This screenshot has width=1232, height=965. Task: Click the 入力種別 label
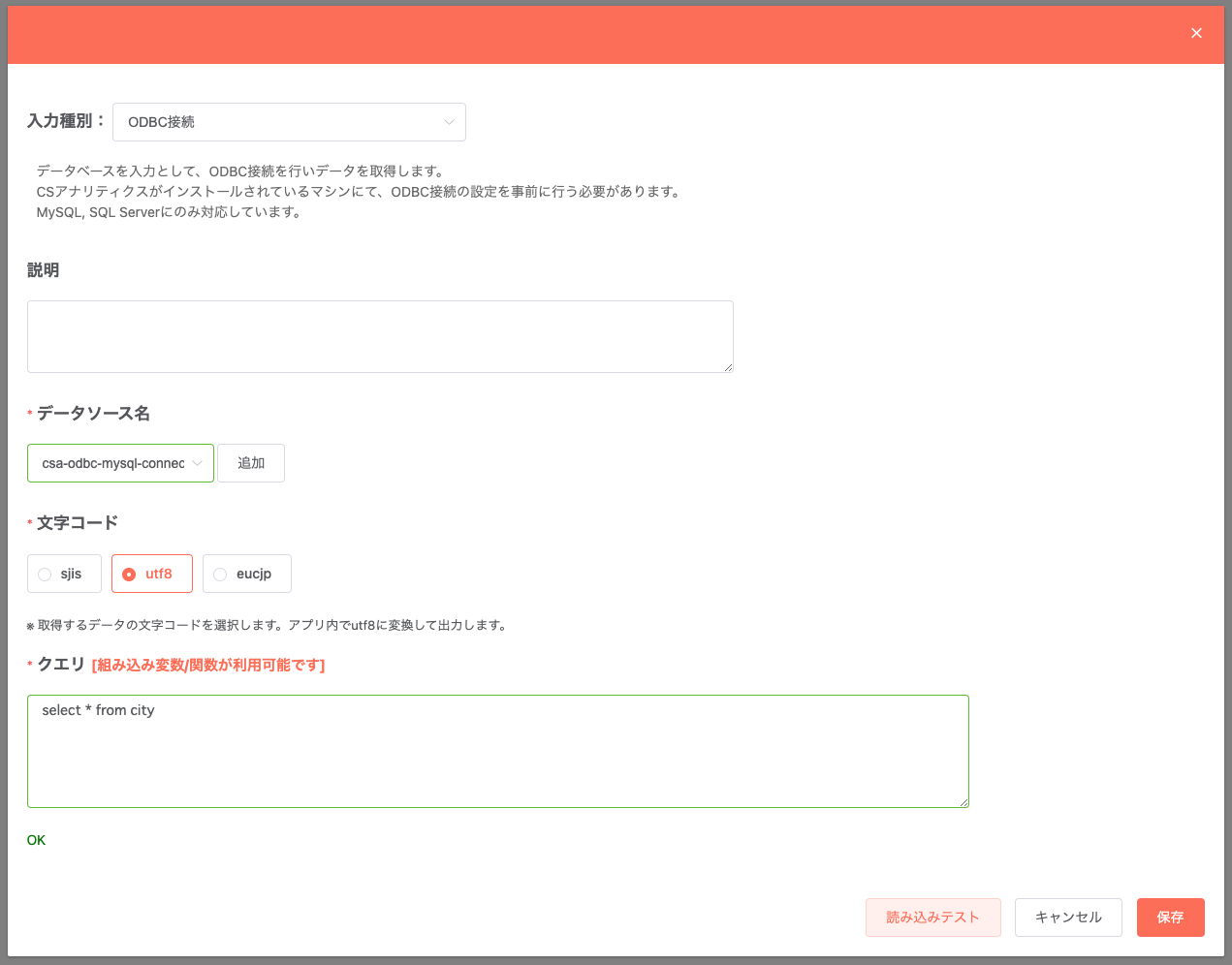click(66, 121)
